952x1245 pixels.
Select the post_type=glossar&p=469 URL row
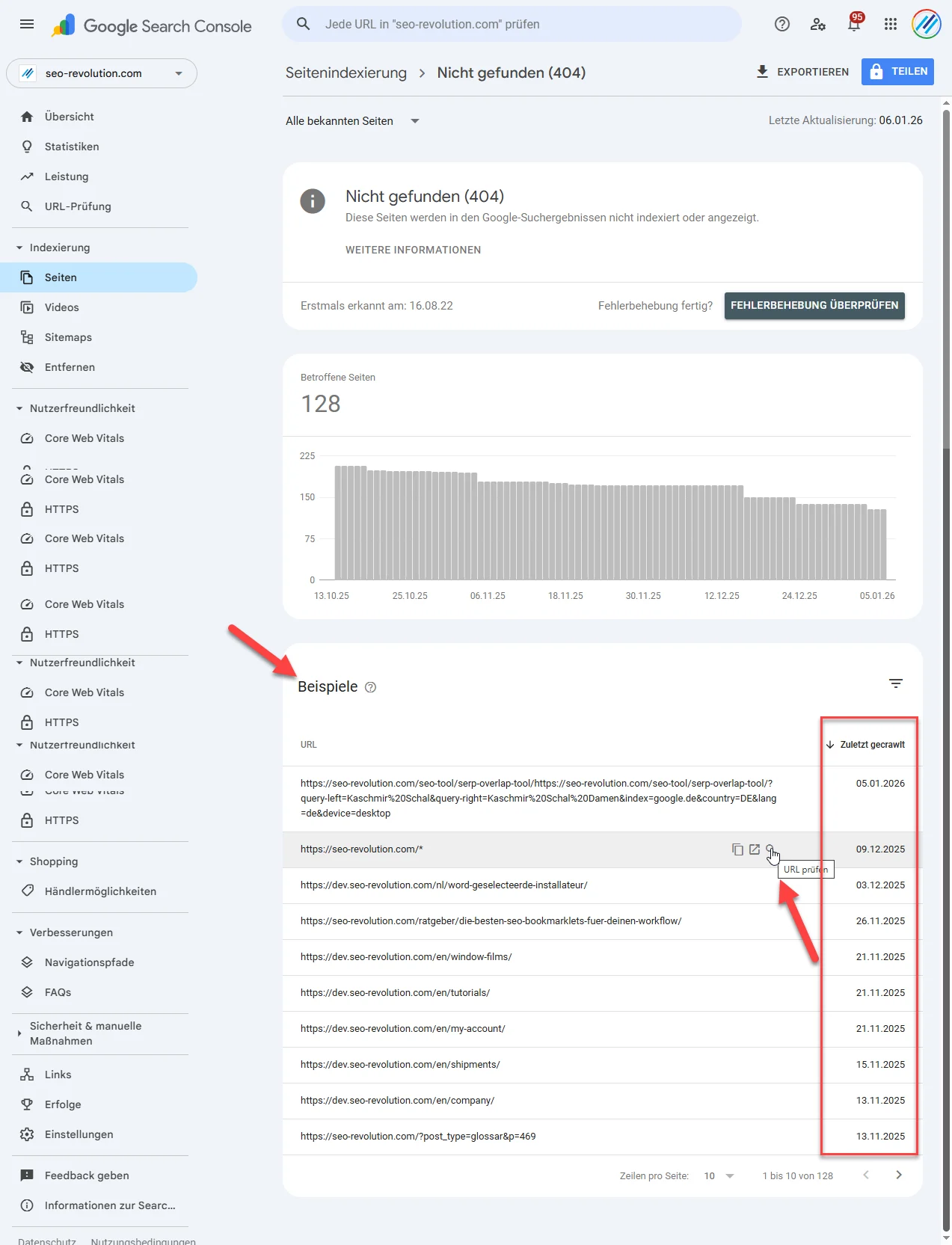603,1137
